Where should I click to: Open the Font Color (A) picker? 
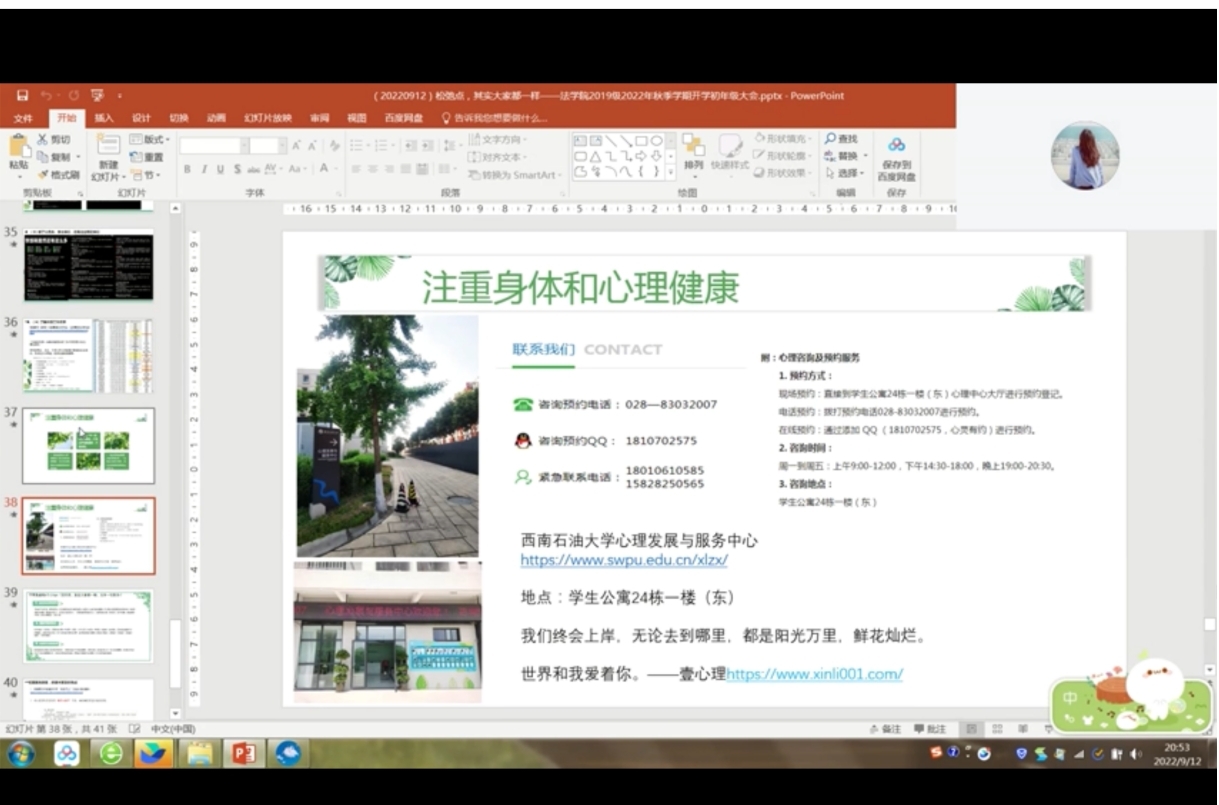[x=324, y=169]
